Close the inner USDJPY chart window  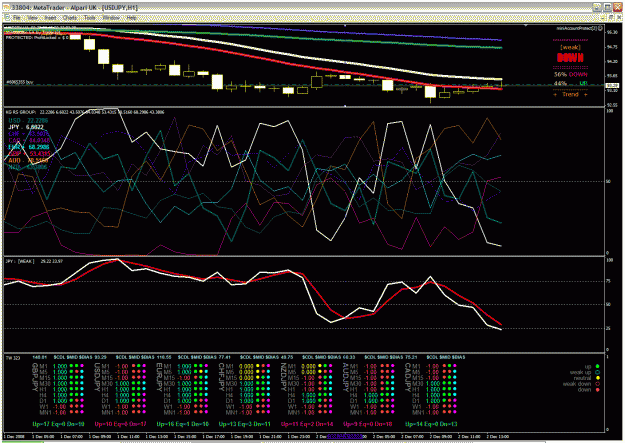coord(619,18)
